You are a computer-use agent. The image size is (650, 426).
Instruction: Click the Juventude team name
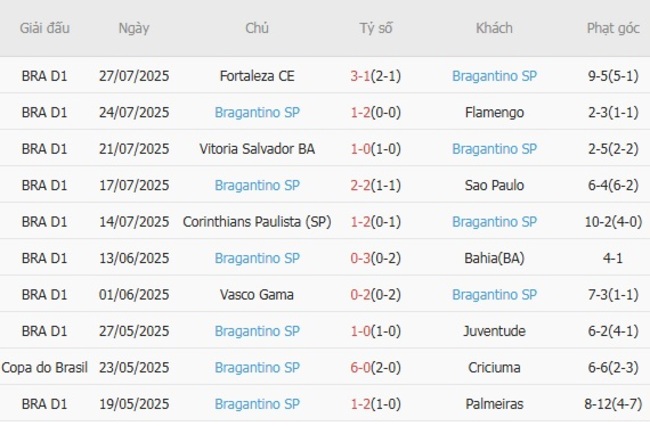point(494,331)
